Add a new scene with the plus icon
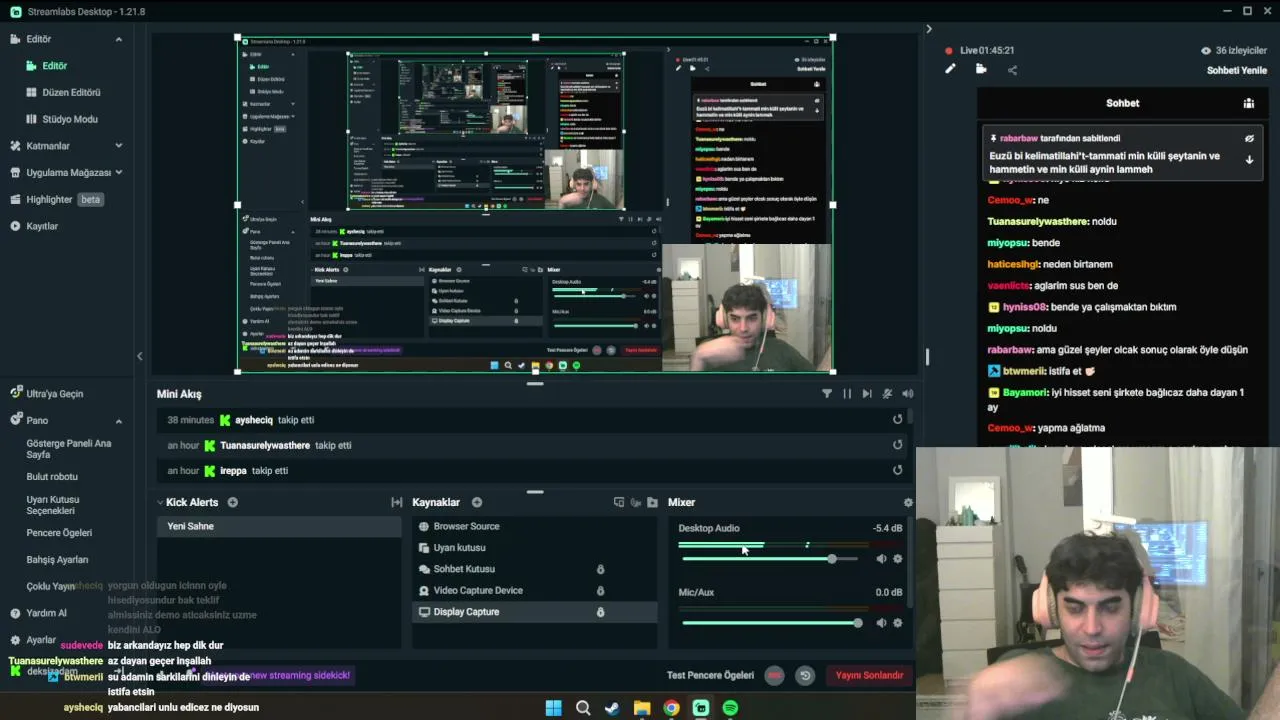The width and height of the screenshot is (1280, 720). 233,502
